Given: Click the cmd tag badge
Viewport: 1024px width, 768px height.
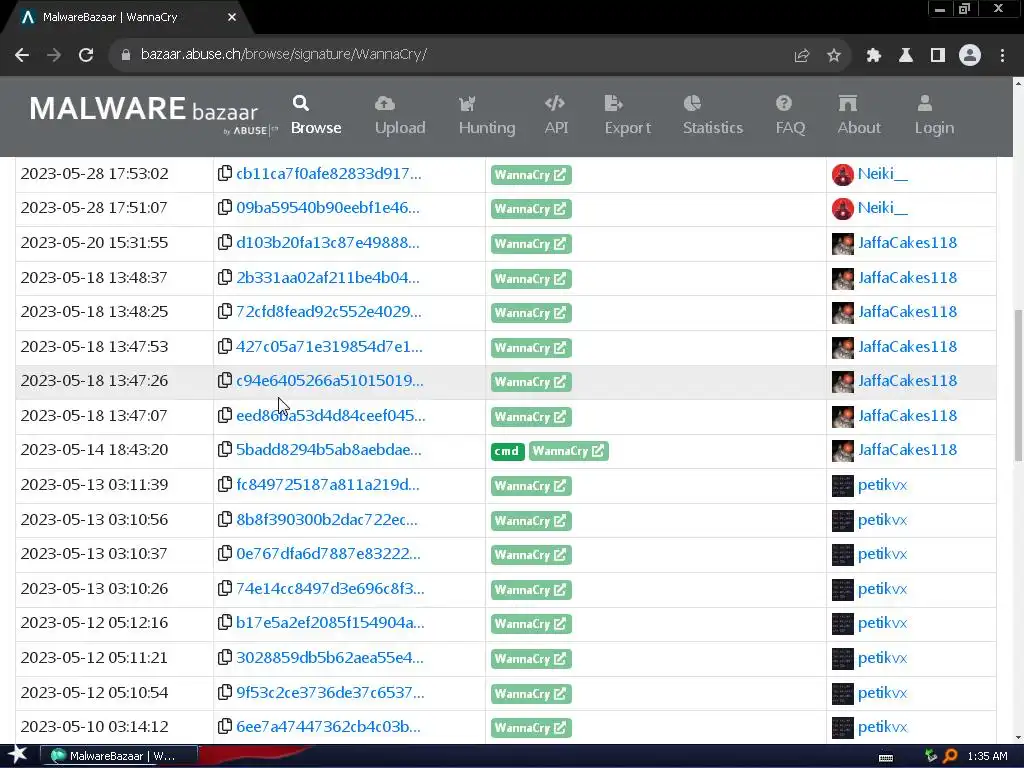Looking at the screenshot, I should coord(507,451).
